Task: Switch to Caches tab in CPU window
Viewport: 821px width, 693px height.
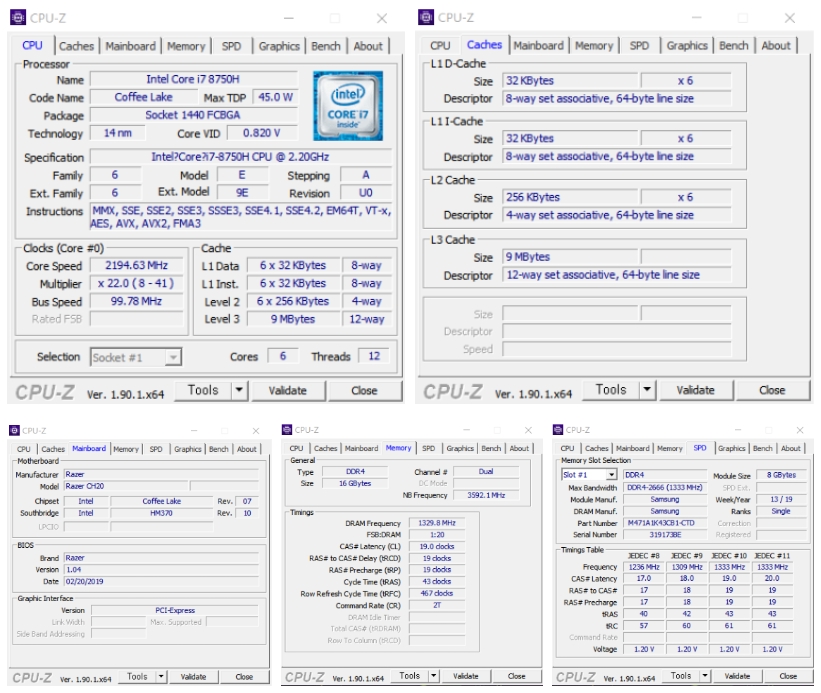Action: (x=76, y=46)
